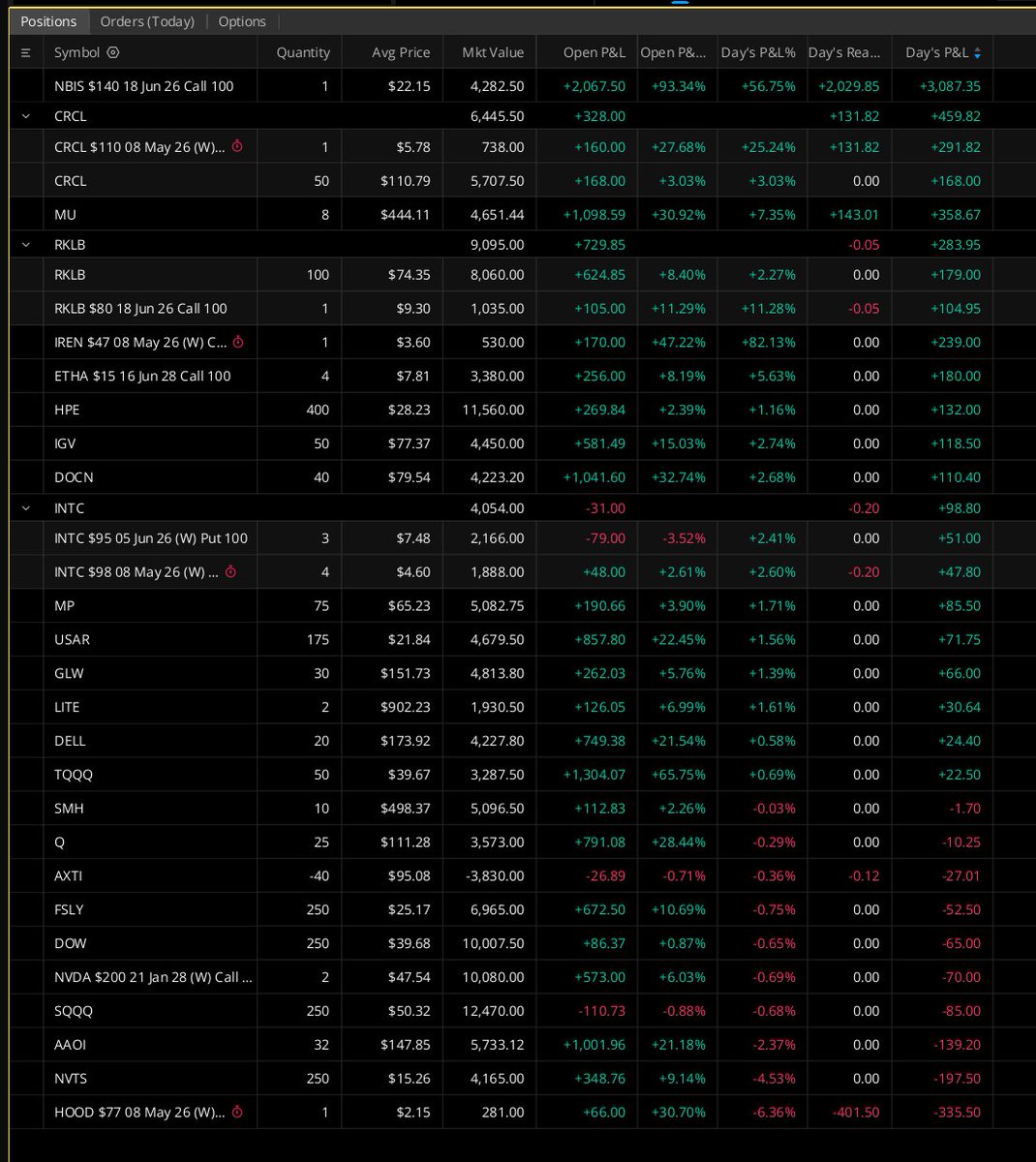Click the AAOI open P&L% +21.18%

(681, 1045)
